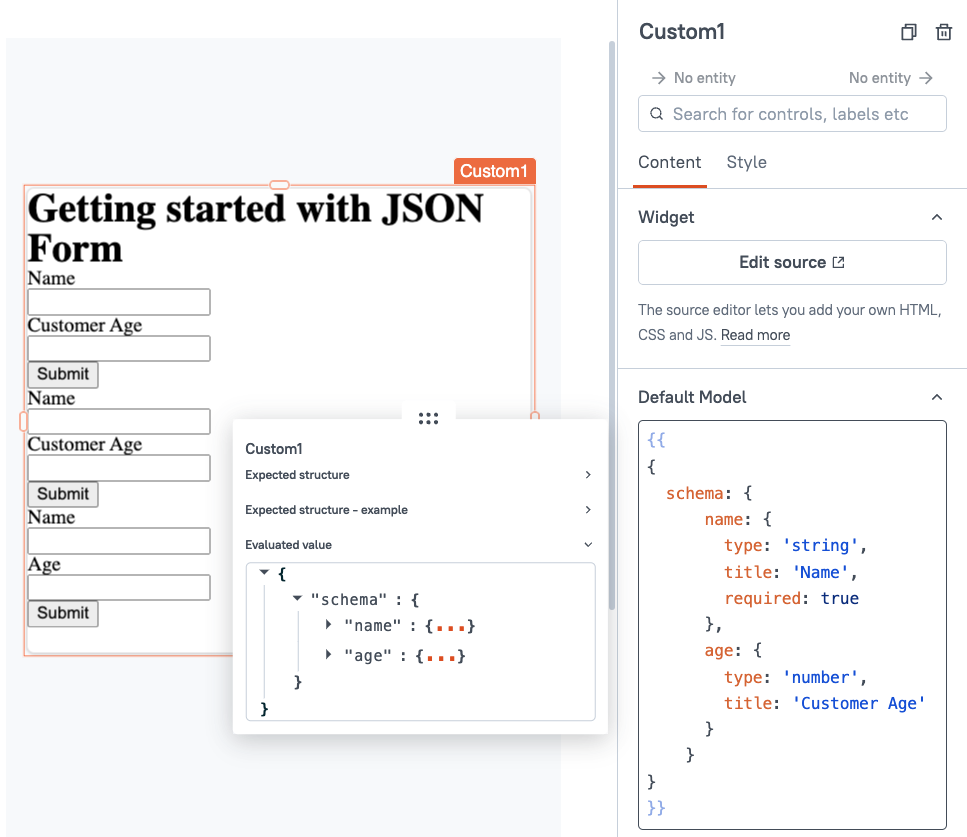Open the Read more link

click(x=755, y=335)
